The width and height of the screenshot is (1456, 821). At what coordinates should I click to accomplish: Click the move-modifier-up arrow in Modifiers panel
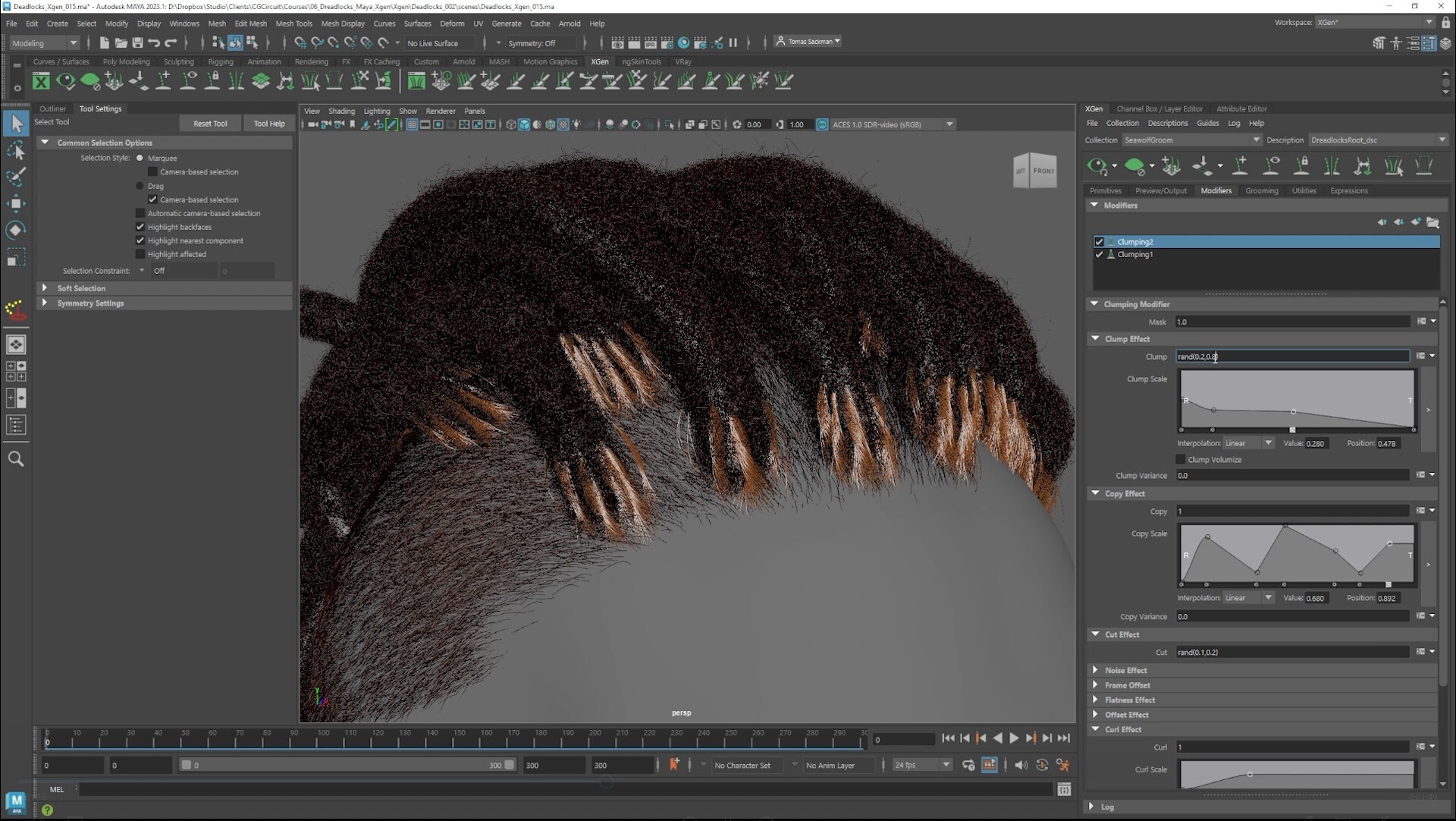[x=1382, y=222]
